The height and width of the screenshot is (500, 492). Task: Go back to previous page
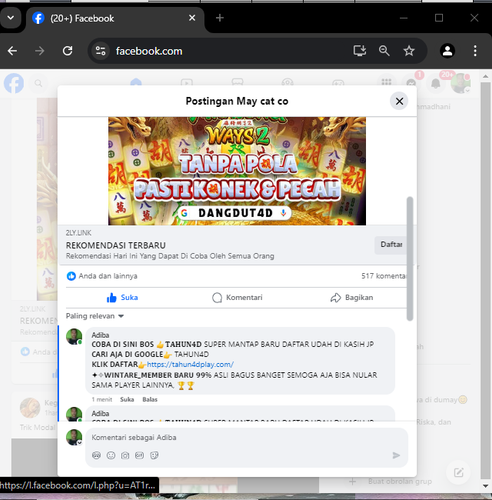[13, 51]
